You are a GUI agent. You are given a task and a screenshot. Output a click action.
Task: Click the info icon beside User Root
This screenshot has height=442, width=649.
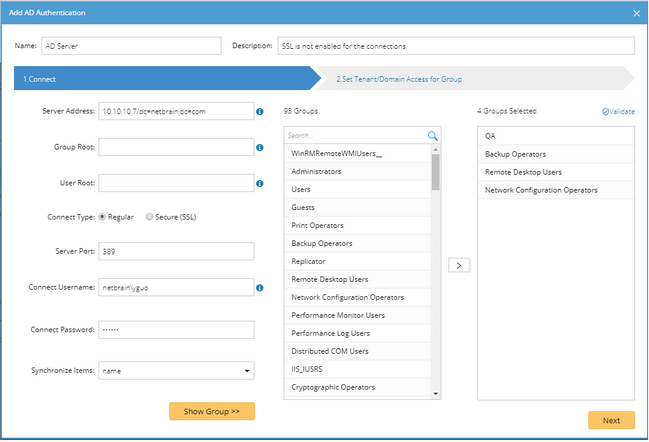coord(260,182)
